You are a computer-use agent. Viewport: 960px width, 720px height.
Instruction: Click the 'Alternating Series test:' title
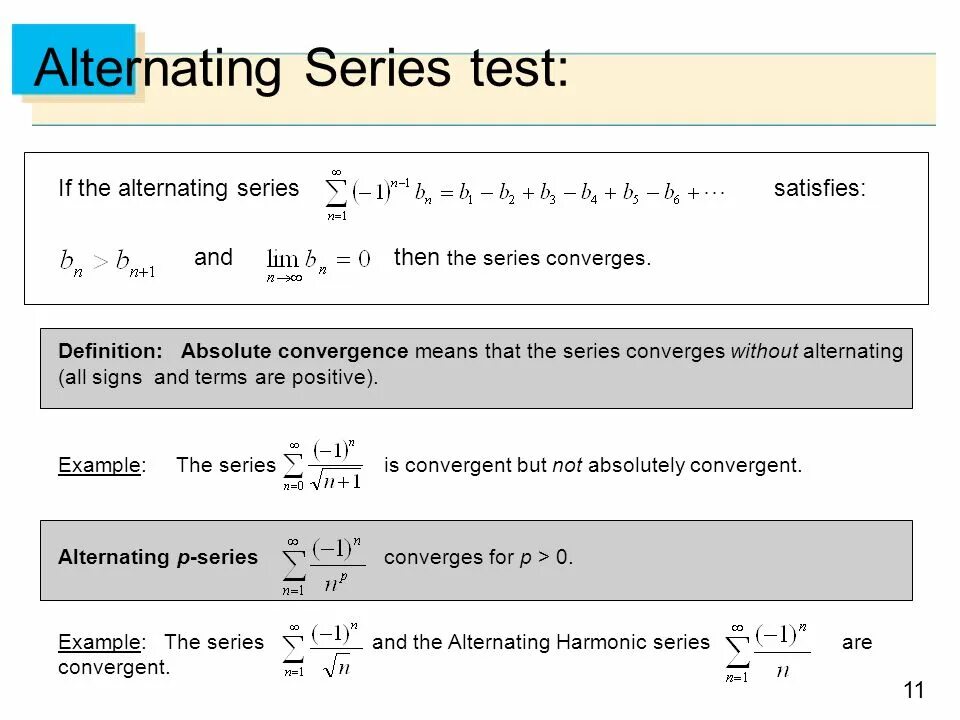(x=301, y=69)
